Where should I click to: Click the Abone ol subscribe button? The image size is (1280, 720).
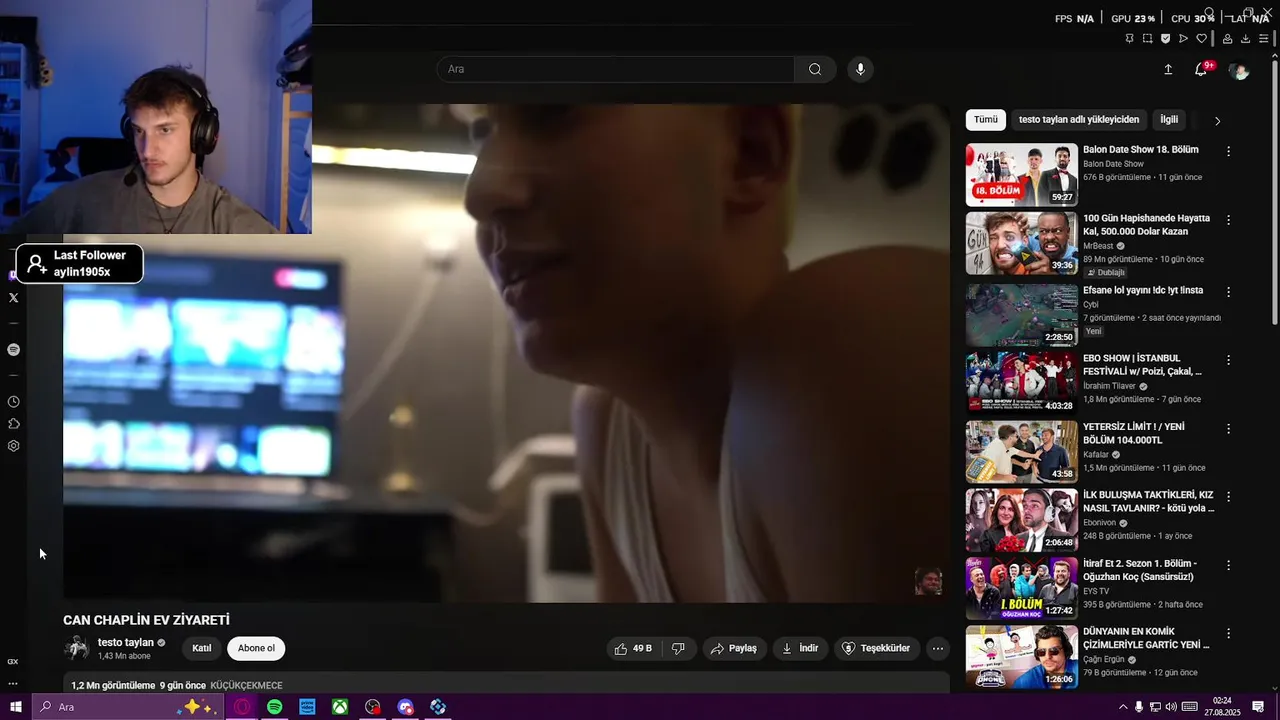coord(256,648)
